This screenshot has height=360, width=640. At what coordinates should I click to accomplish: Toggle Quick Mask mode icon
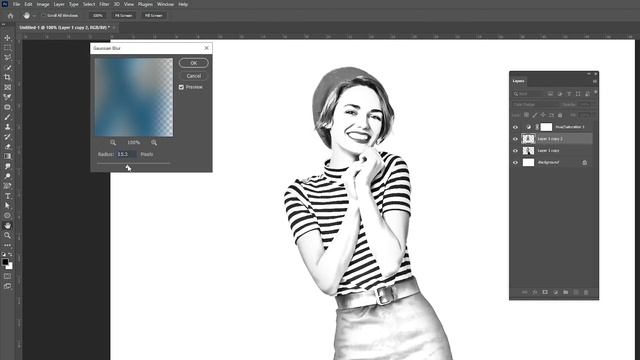point(7,276)
